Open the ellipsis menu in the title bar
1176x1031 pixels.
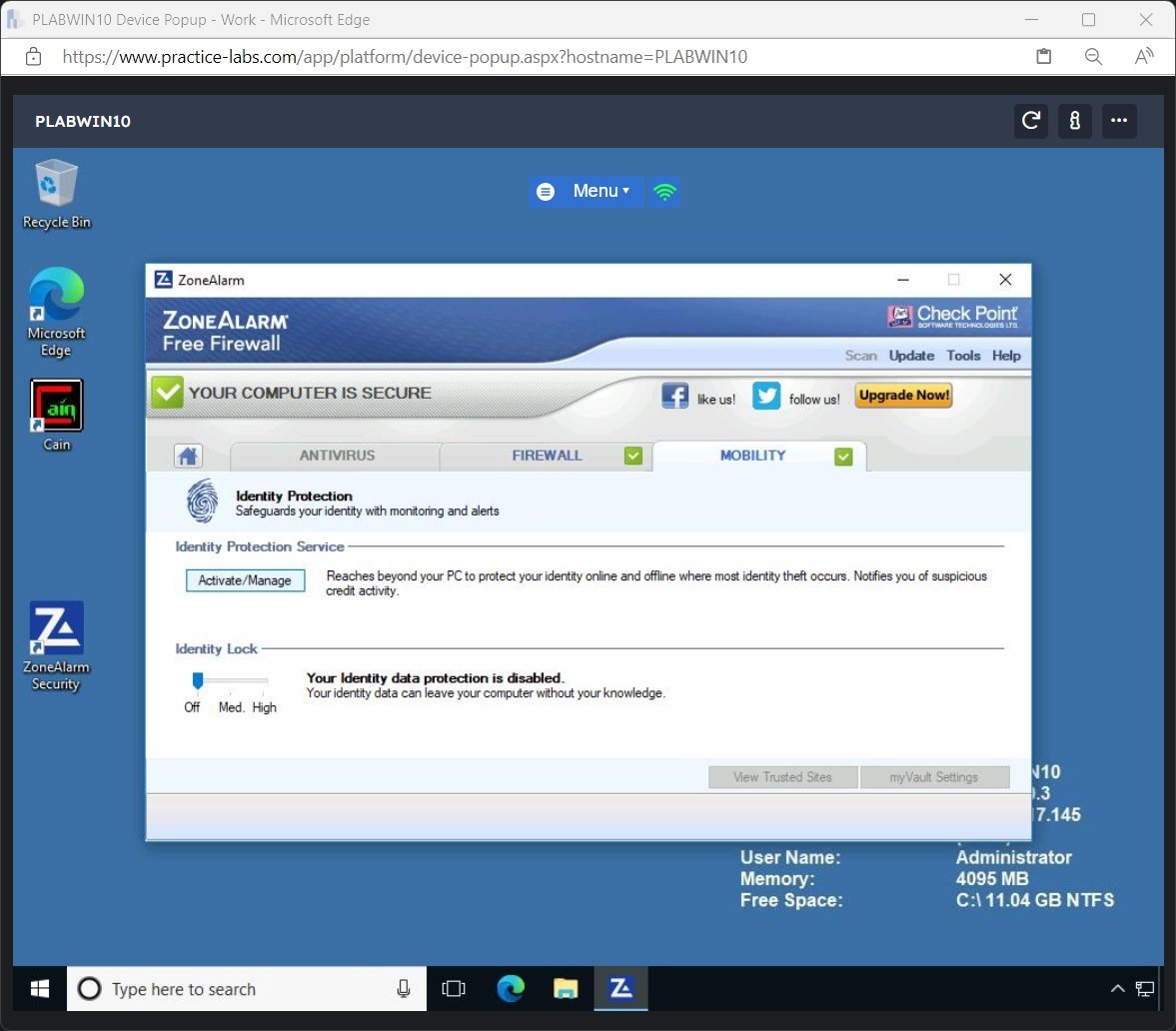tap(1119, 121)
